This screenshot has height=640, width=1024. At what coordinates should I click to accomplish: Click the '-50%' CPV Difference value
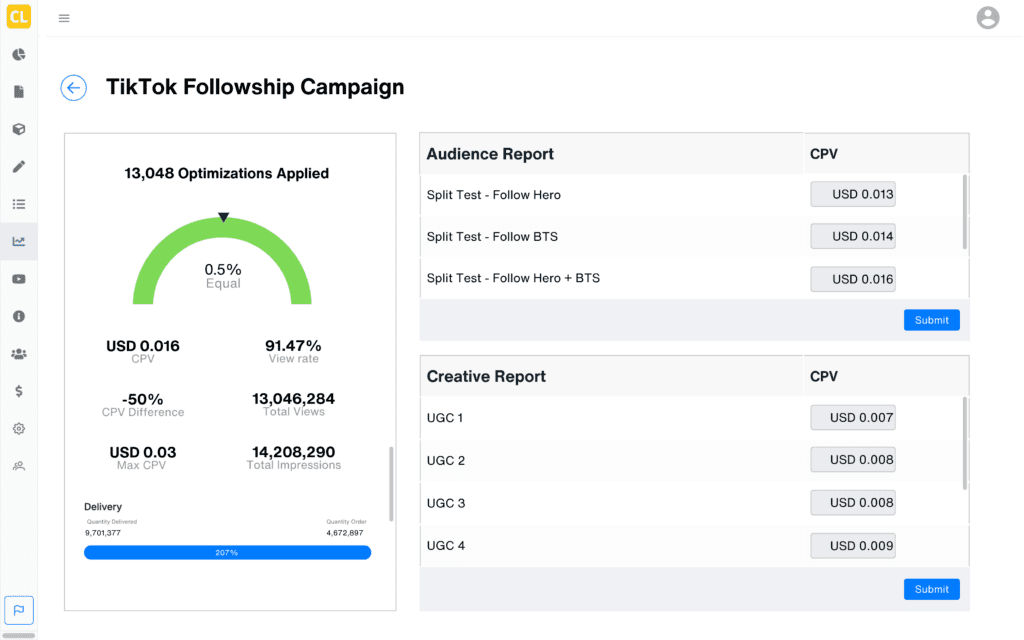(142, 399)
